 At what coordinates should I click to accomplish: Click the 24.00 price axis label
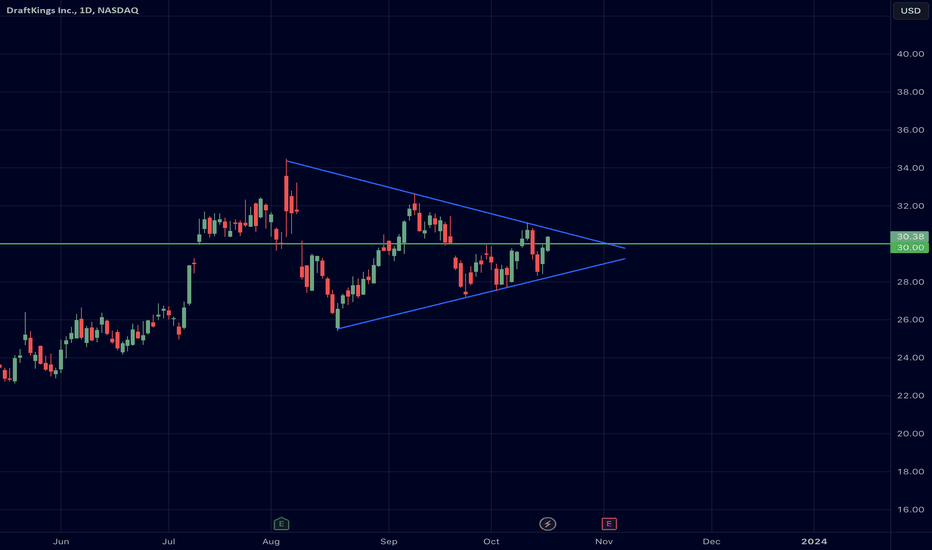(x=910, y=358)
